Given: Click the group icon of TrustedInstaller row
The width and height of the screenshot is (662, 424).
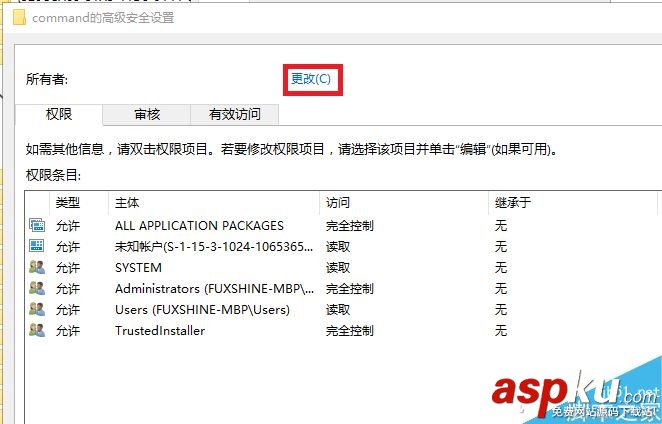Looking at the screenshot, I should [x=37, y=330].
